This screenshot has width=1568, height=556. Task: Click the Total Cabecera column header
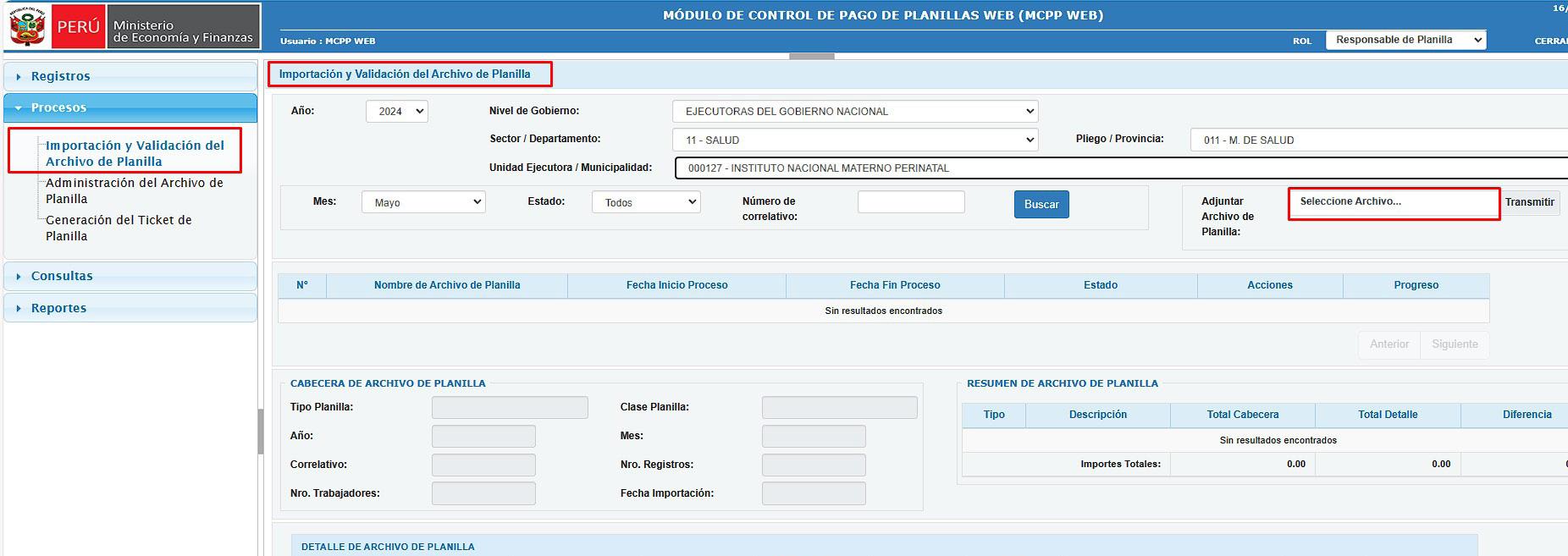click(1243, 415)
